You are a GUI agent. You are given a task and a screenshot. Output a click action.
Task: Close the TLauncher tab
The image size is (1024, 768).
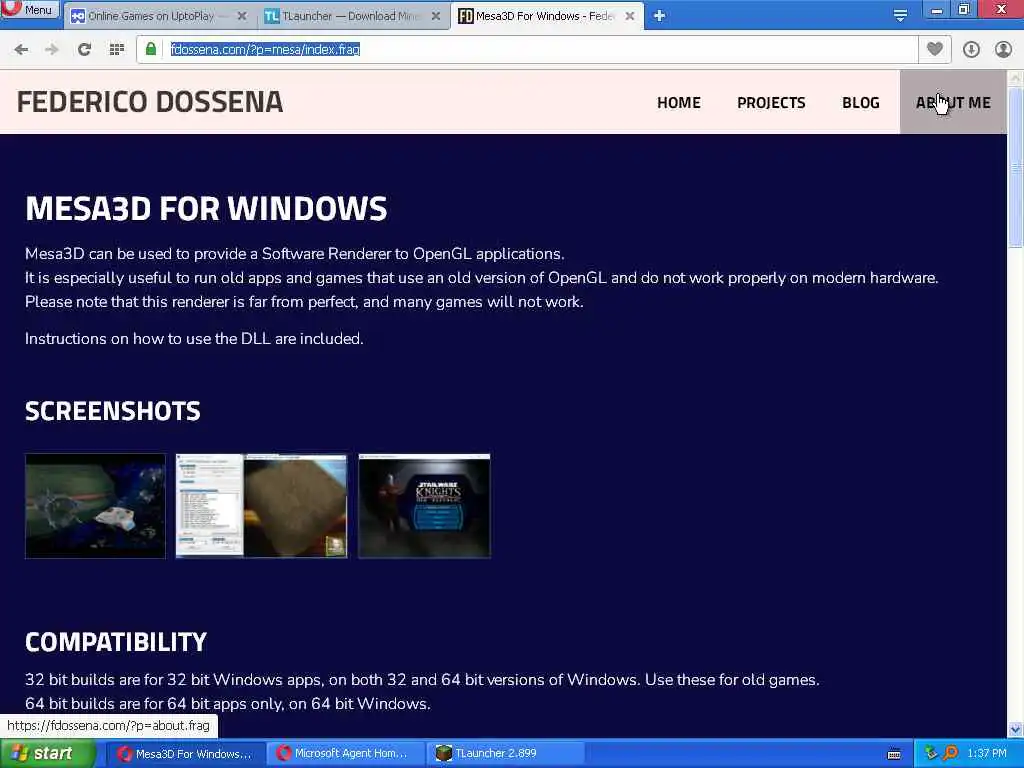[436, 16]
